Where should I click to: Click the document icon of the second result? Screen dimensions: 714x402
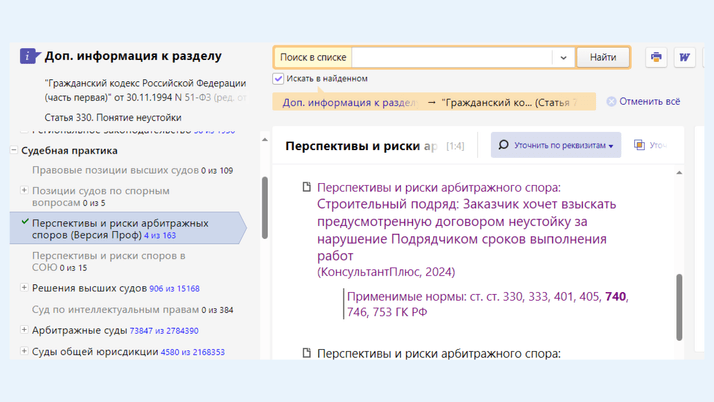coord(307,353)
